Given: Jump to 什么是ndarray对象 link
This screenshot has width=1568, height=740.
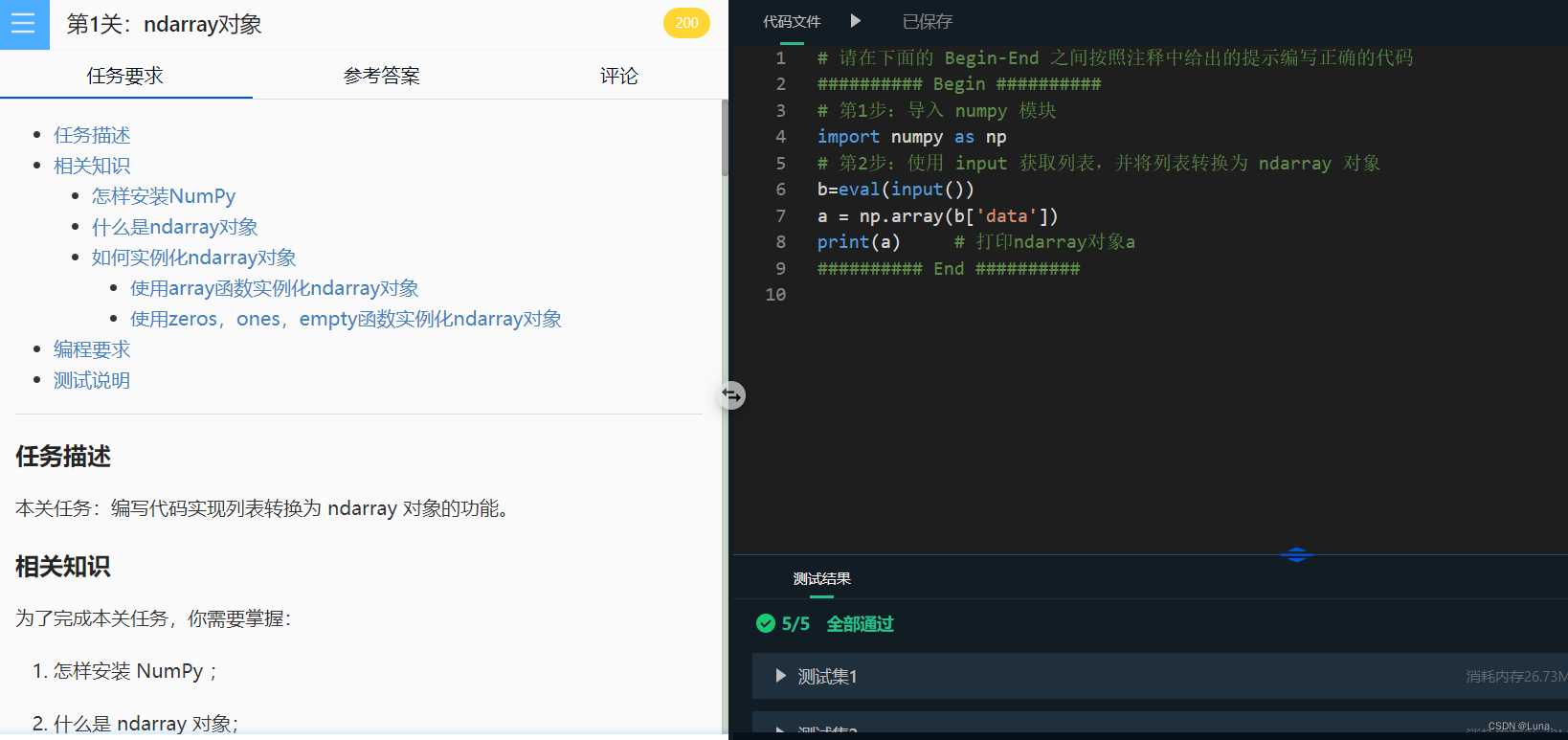Looking at the screenshot, I should pyautogui.click(x=175, y=227).
